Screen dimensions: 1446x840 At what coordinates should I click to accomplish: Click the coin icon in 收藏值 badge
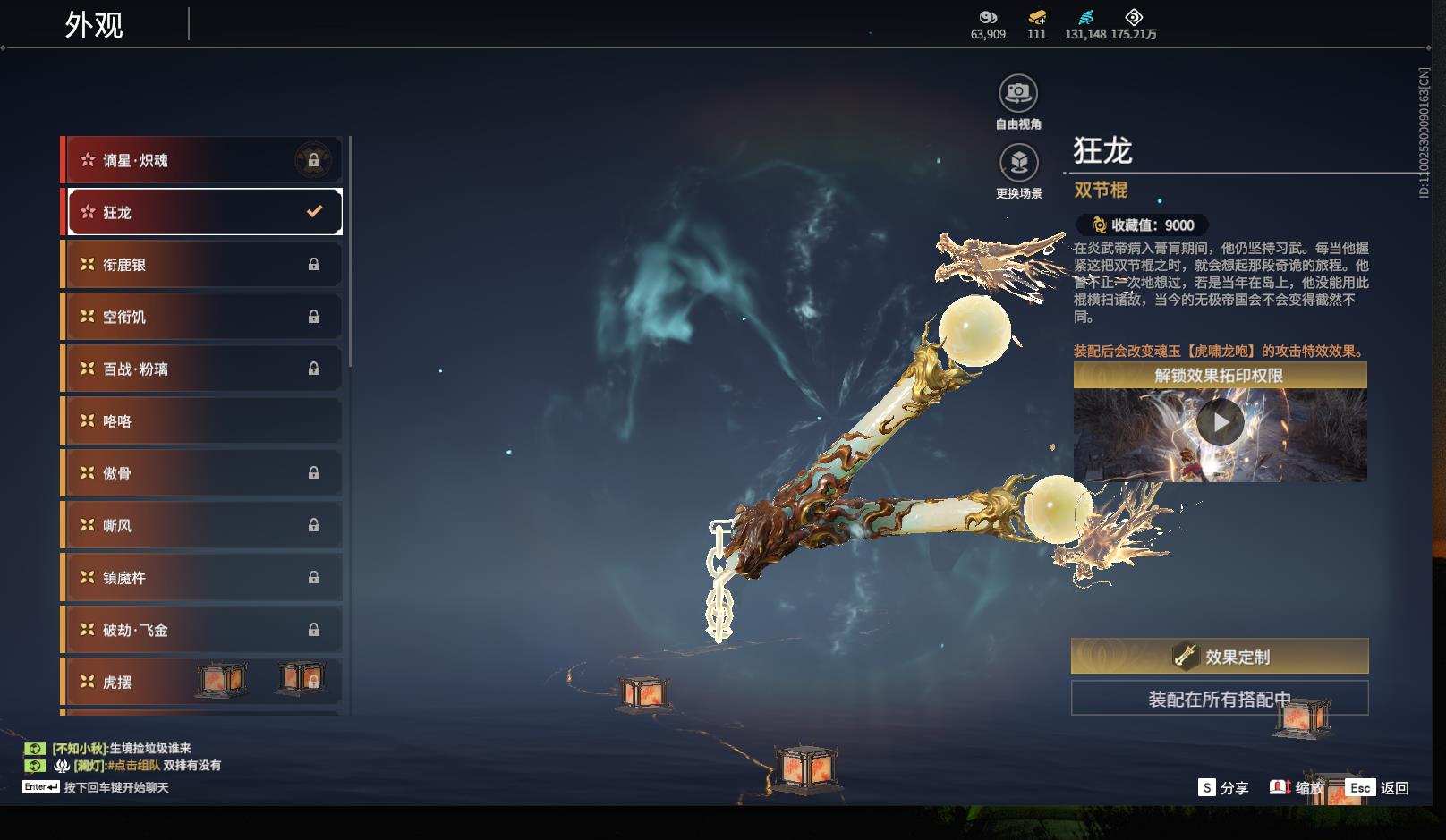click(1099, 225)
